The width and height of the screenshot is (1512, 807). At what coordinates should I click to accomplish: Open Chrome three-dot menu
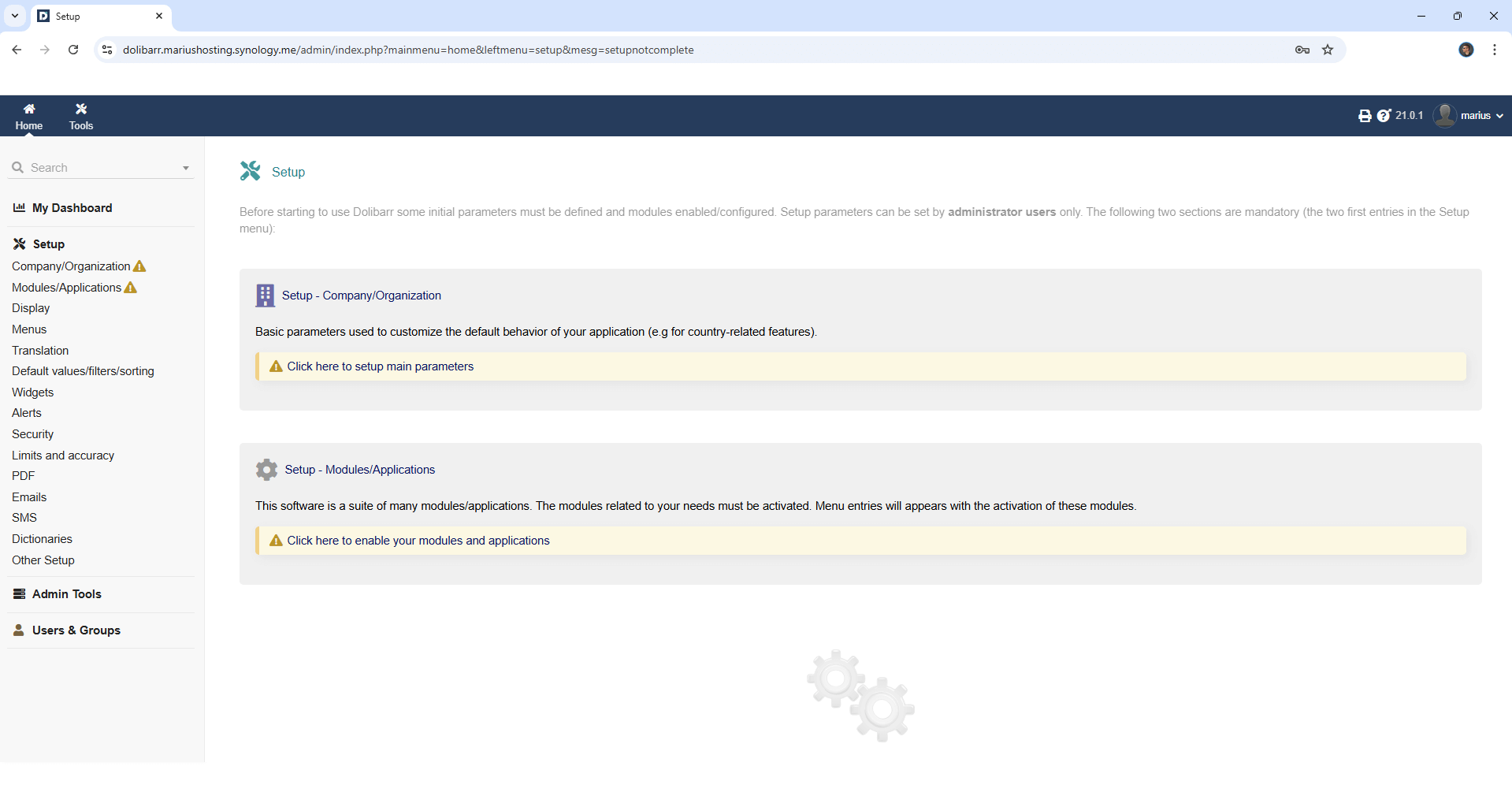point(1495,50)
